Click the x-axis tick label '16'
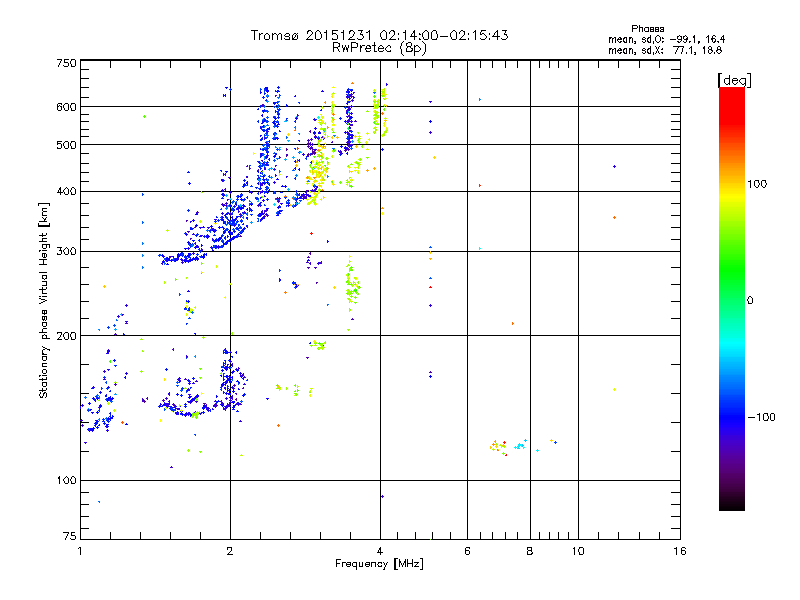This screenshot has height=600, width=800. [x=680, y=551]
